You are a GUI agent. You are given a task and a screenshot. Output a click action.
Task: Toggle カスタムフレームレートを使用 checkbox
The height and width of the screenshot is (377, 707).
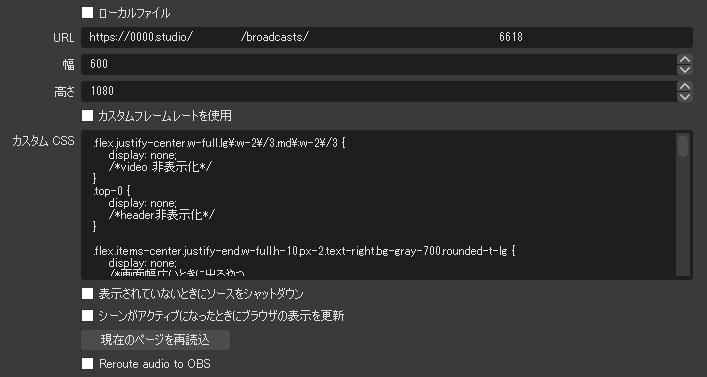point(87,116)
